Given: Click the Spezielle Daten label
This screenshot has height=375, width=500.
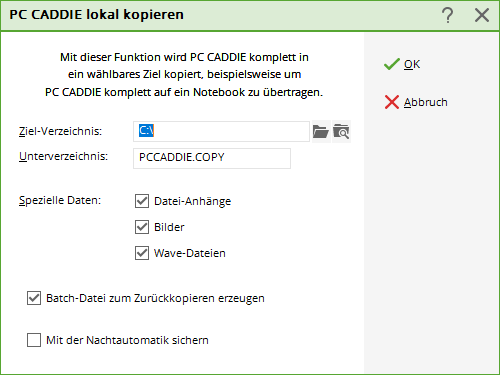Looking at the screenshot, I should tap(60, 200).
